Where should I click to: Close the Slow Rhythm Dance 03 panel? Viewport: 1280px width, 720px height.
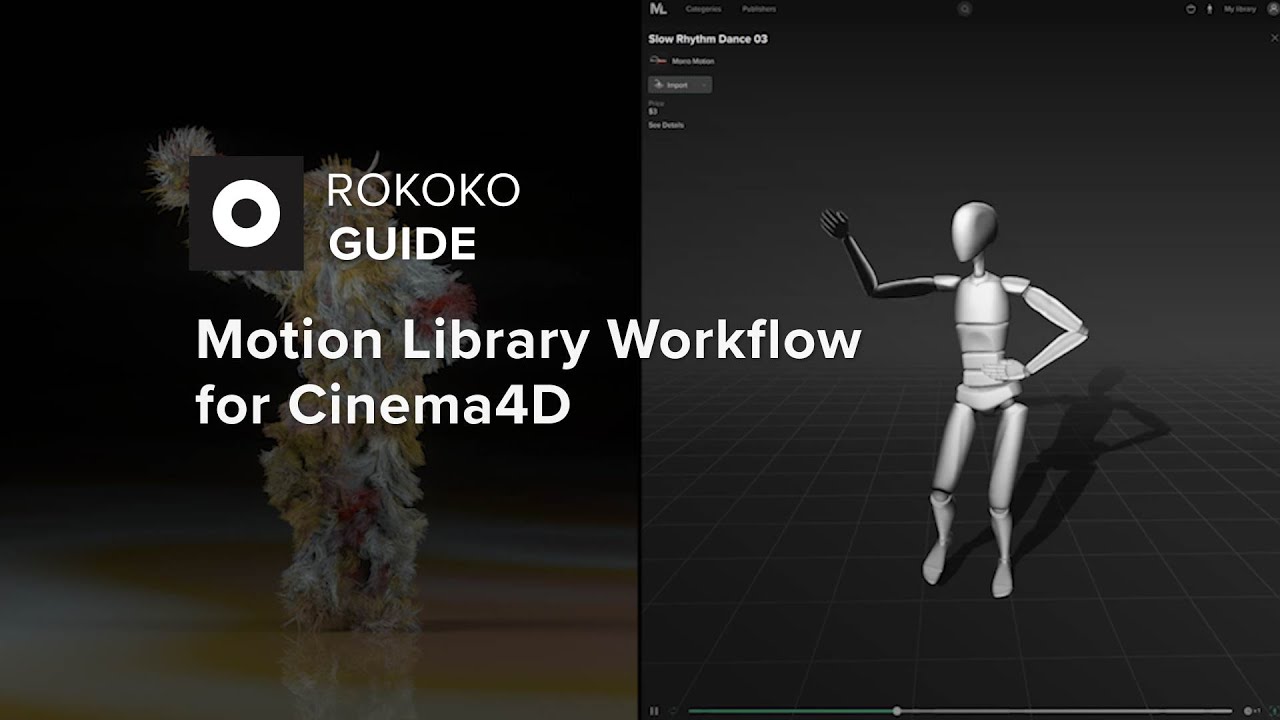1274,38
